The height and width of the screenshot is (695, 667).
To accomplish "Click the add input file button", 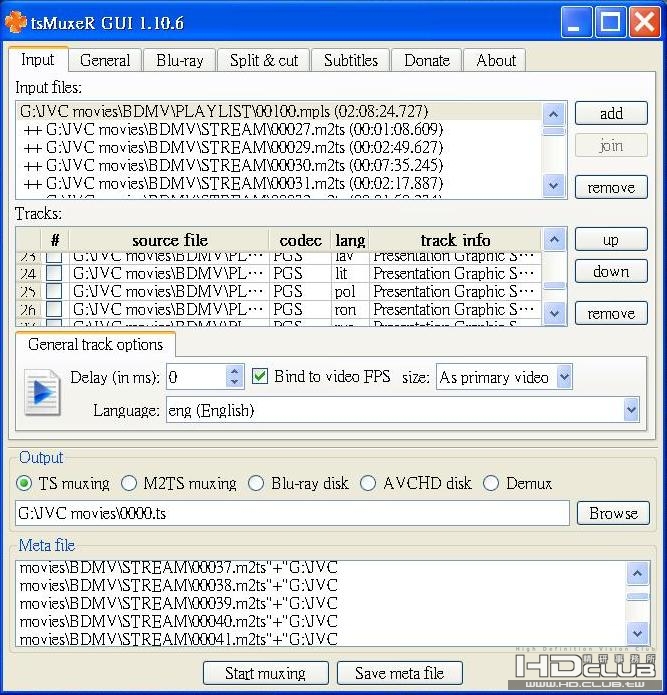I will (611, 113).
